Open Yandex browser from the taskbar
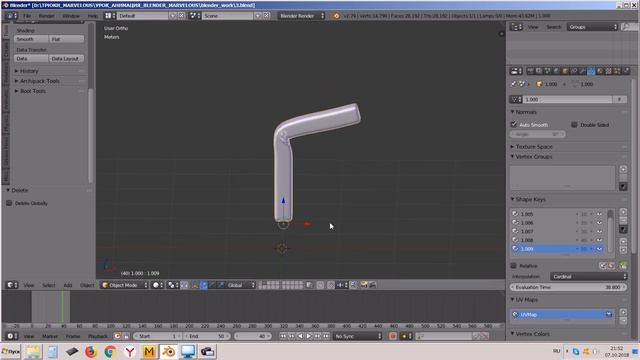The height and width of the screenshot is (360, 640). pos(130,351)
